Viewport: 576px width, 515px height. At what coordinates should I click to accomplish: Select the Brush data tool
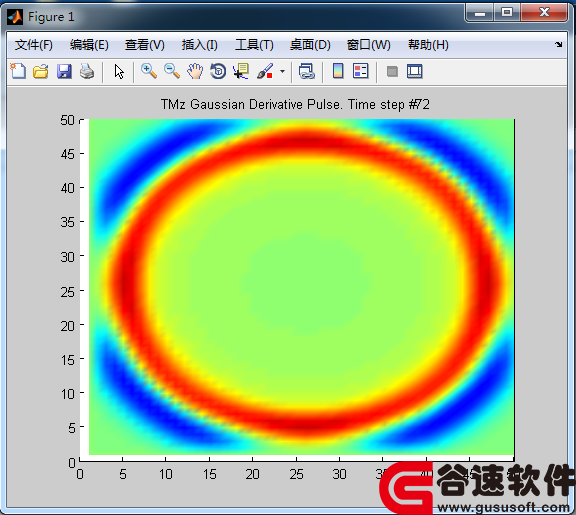[265, 71]
